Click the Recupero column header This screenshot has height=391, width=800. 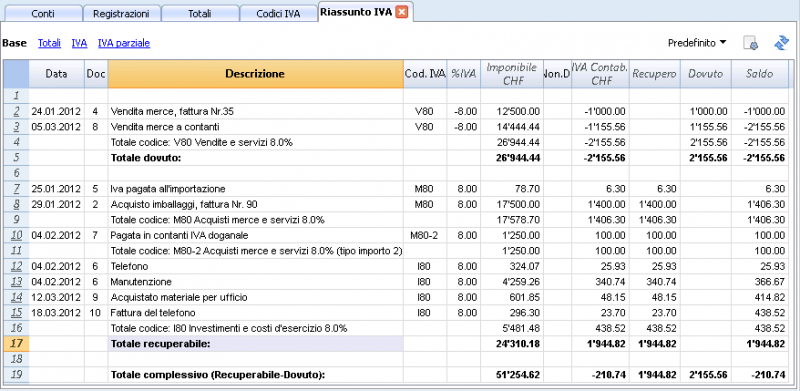[x=655, y=74]
